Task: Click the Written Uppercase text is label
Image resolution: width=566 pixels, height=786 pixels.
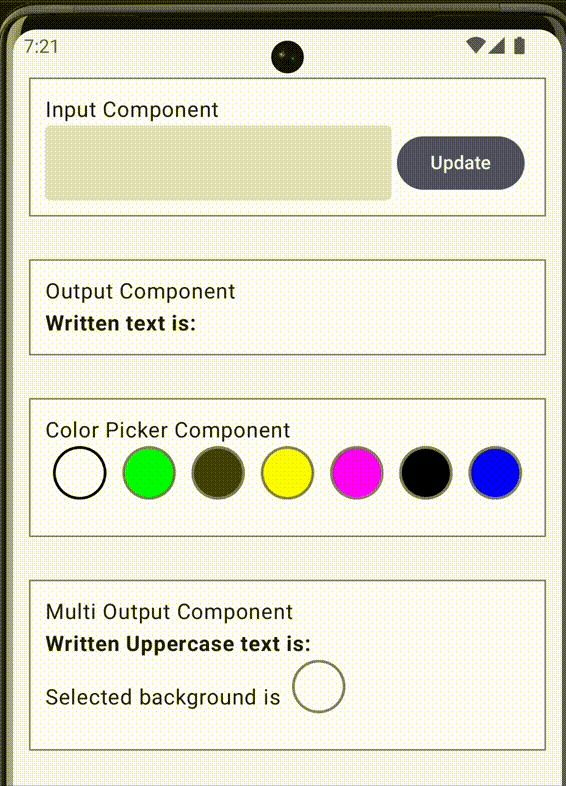Action: click(178, 644)
